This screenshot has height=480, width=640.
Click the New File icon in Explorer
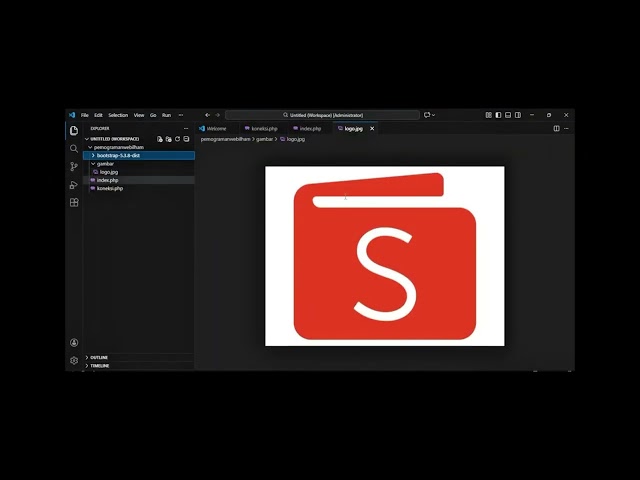(x=160, y=139)
